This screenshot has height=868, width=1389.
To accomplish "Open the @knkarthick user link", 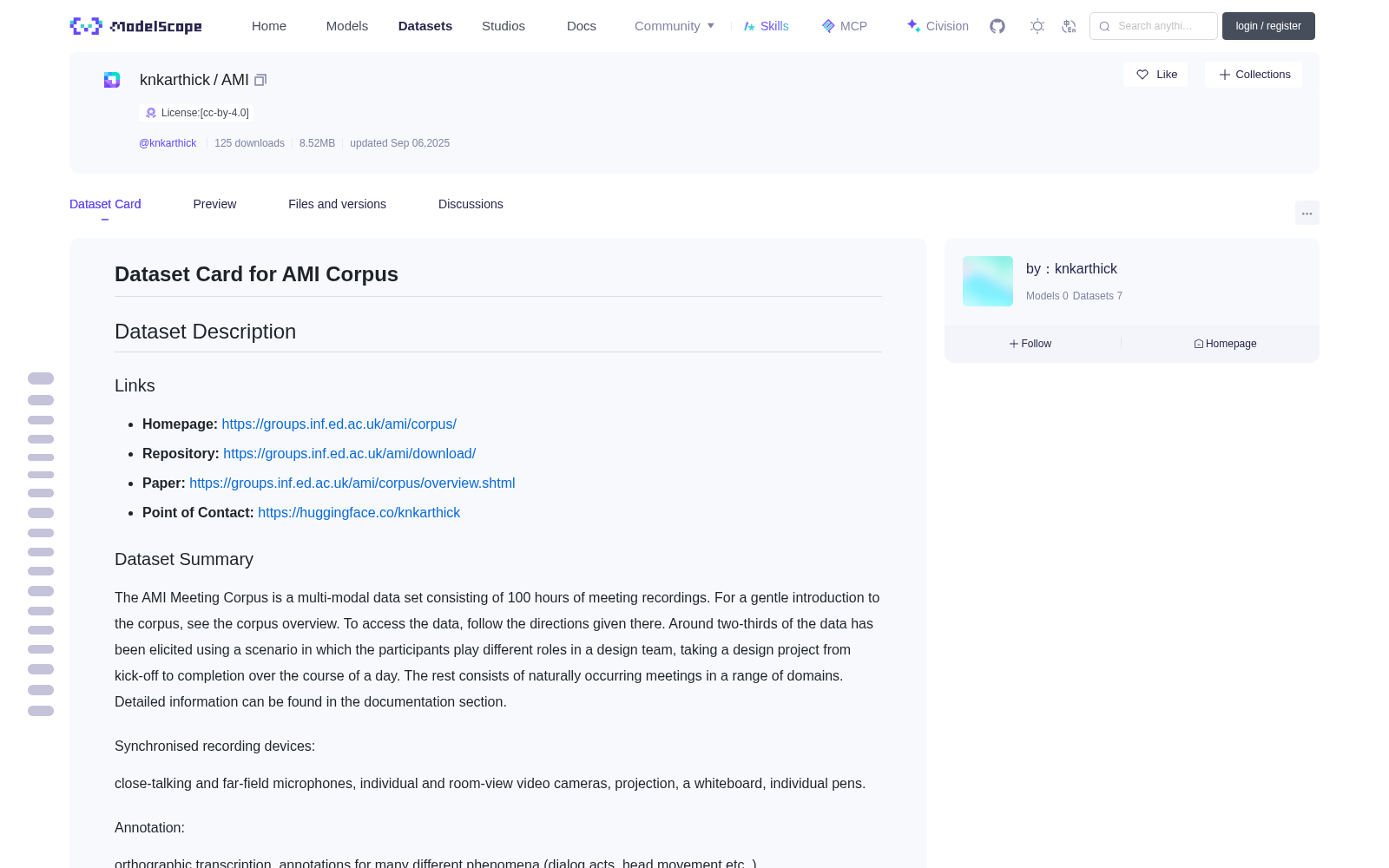I will (168, 143).
